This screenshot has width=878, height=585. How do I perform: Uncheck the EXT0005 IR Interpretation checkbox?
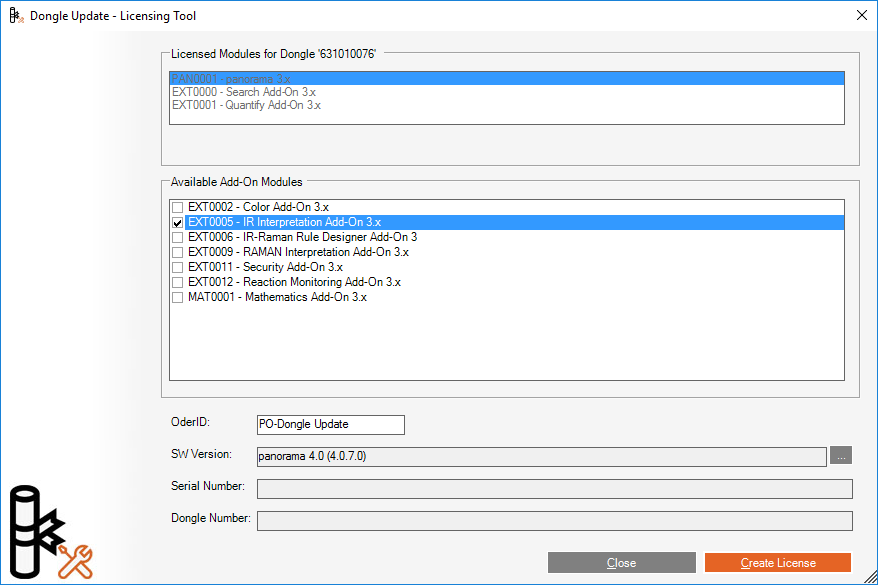178,222
